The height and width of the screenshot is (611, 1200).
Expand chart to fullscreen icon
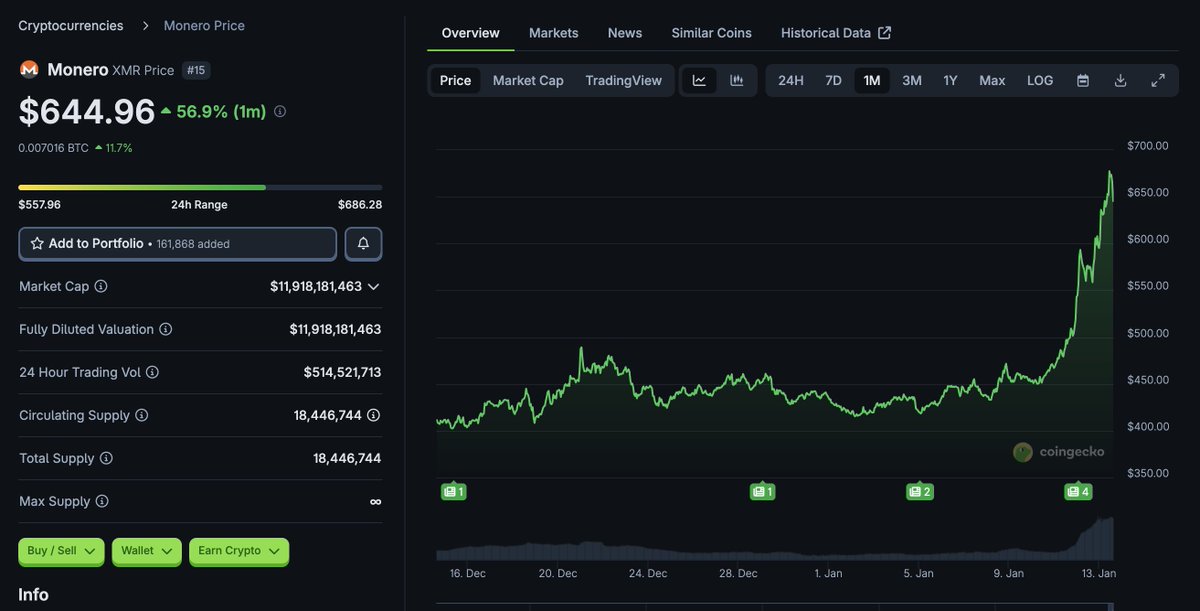click(x=1158, y=80)
